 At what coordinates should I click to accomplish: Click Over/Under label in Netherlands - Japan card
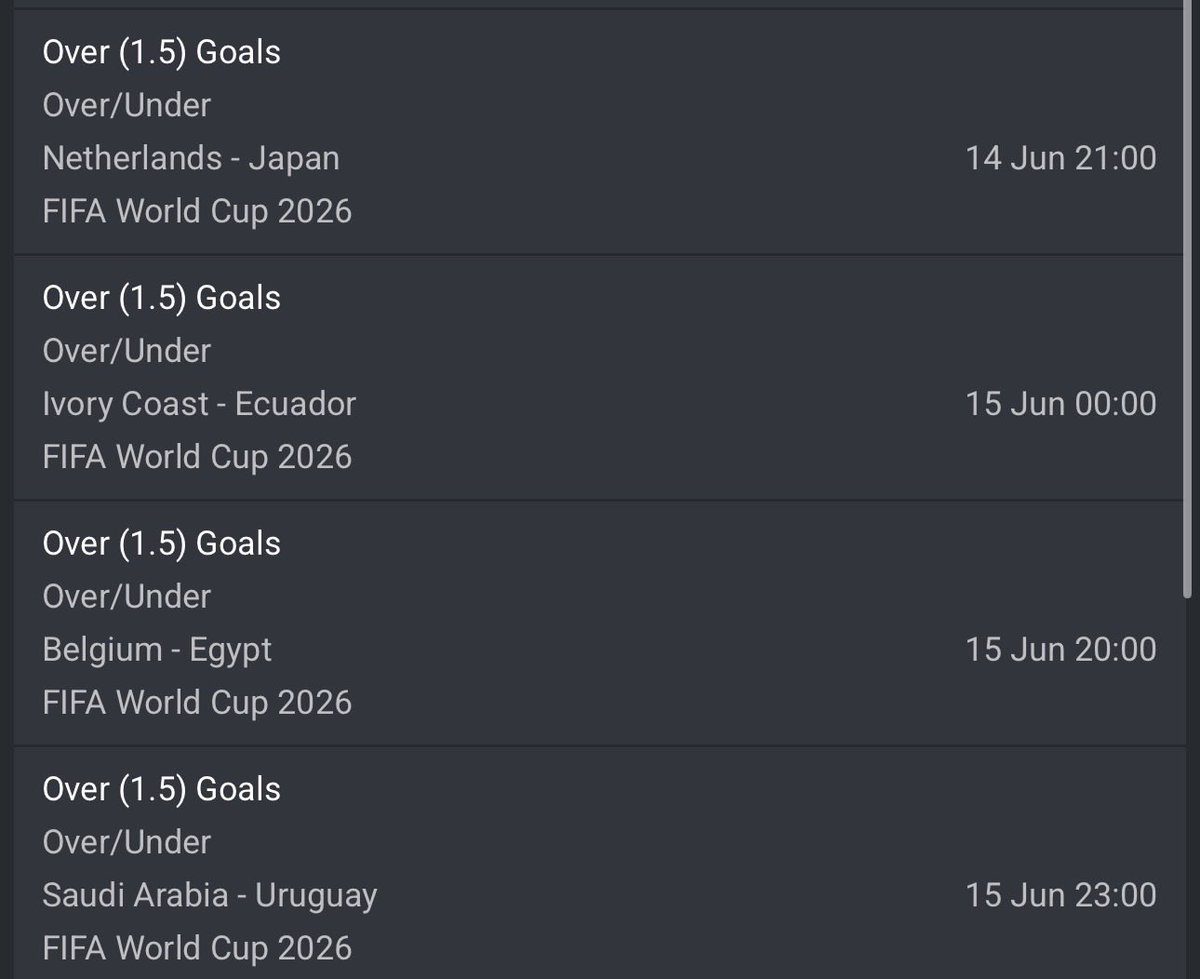pos(127,105)
